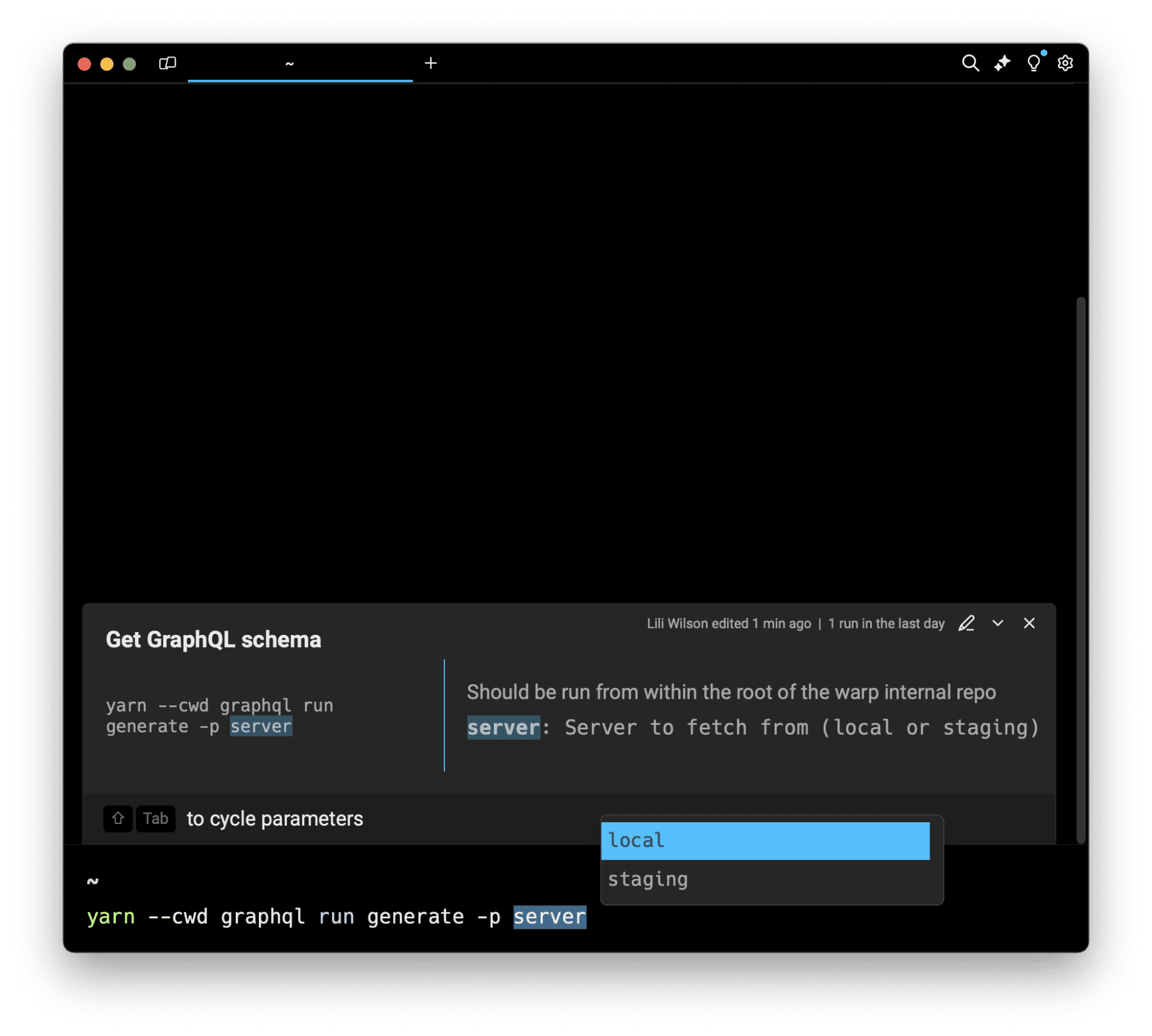This screenshot has width=1152, height=1036.
Task: Click the lightbulb resource center icon
Action: tap(1034, 63)
